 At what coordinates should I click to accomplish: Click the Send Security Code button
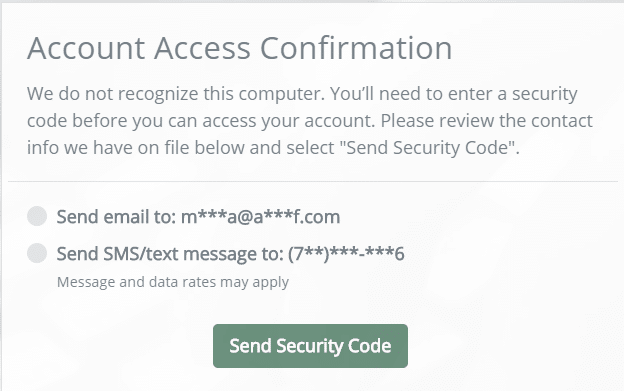point(310,346)
